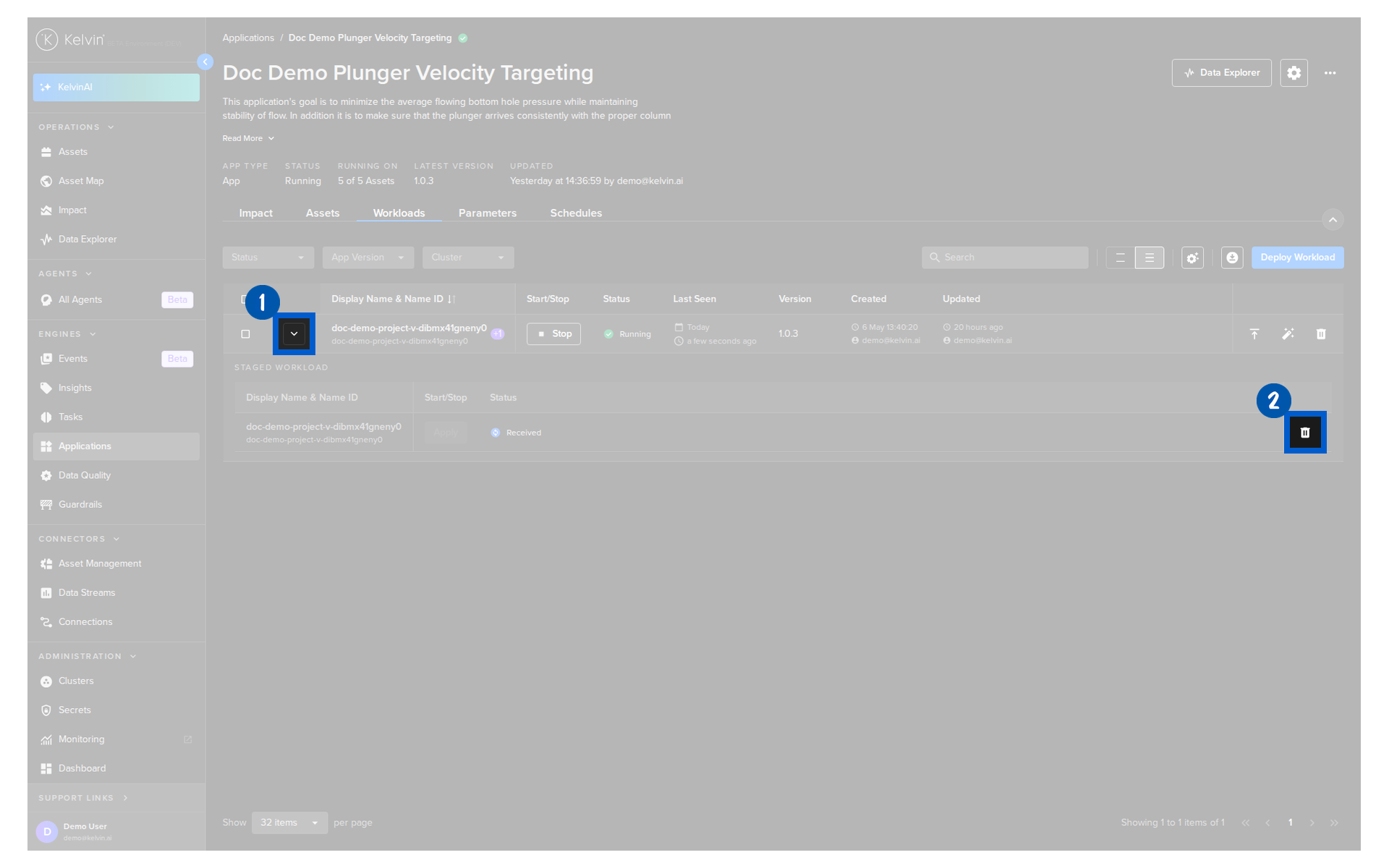Collapse the doc-demo-project workload row

[294, 334]
